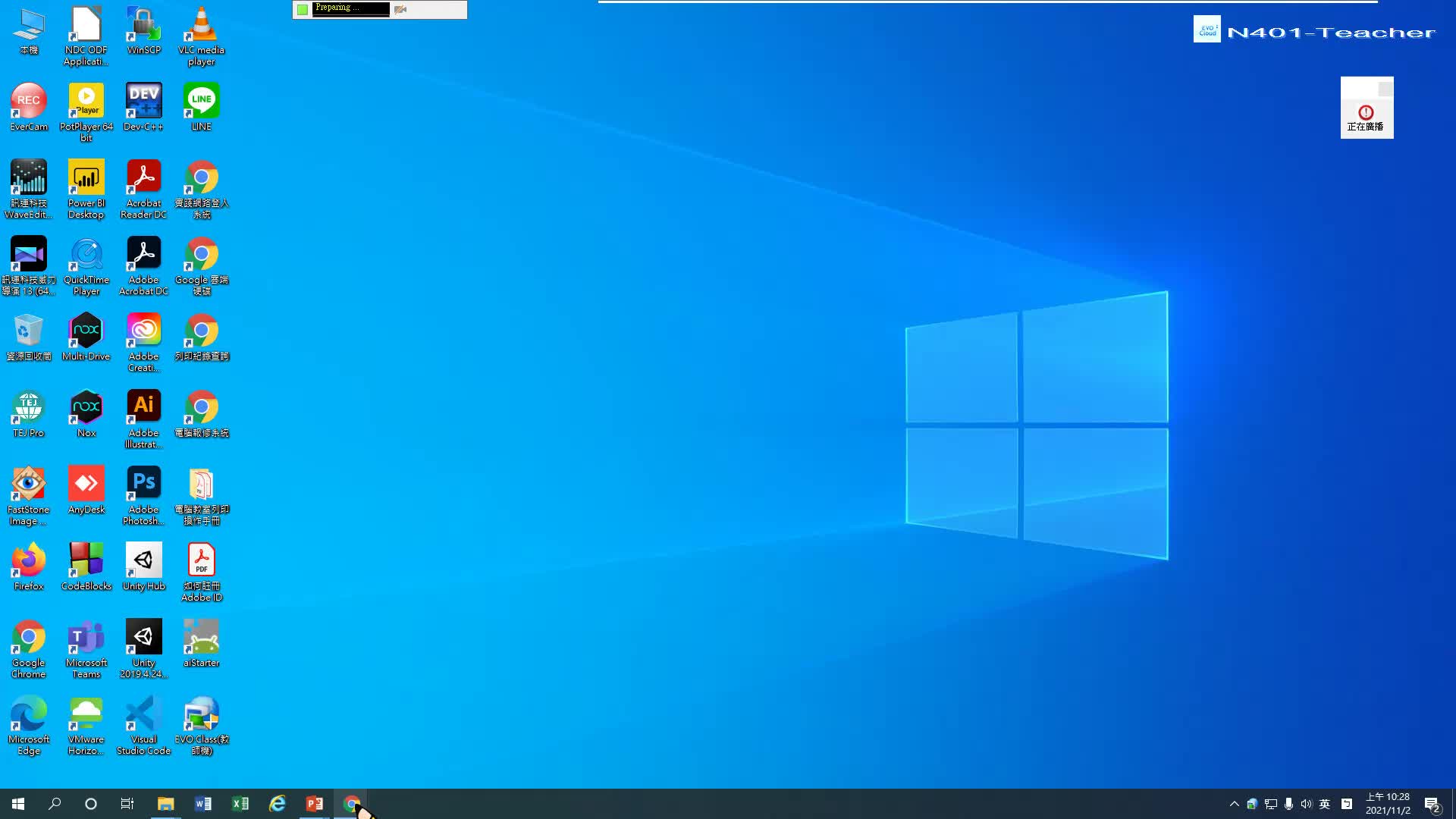This screenshot has width=1456, height=819.
Task: Open PotPlayer 64 bit shortcut
Action: coord(86,113)
